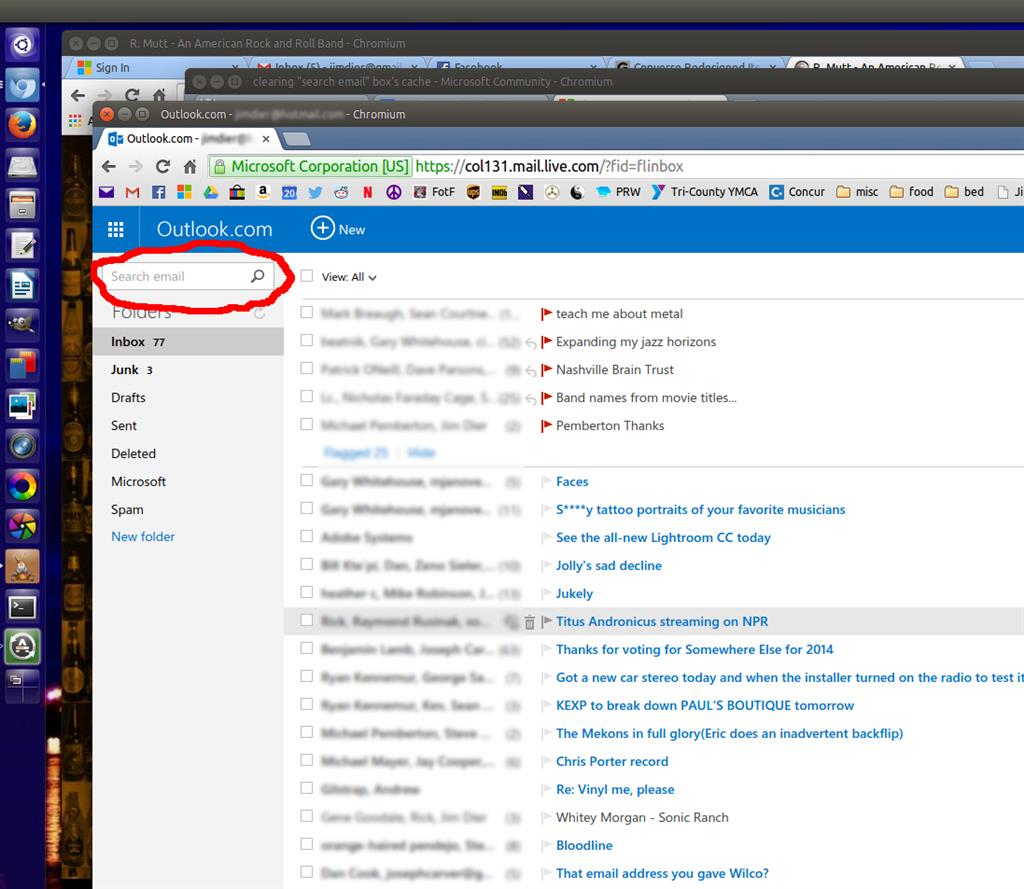Image resolution: width=1024 pixels, height=889 pixels.
Task: Delete the Titus Andronicus message via trash icon
Action: tap(529, 622)
